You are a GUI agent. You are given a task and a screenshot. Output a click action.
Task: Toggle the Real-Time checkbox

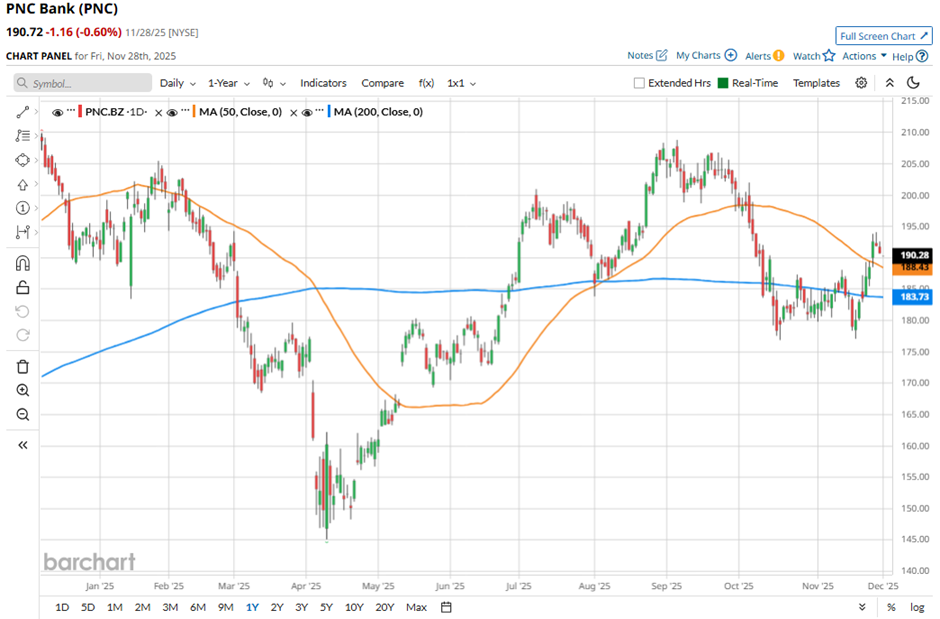tap(723, 83)
